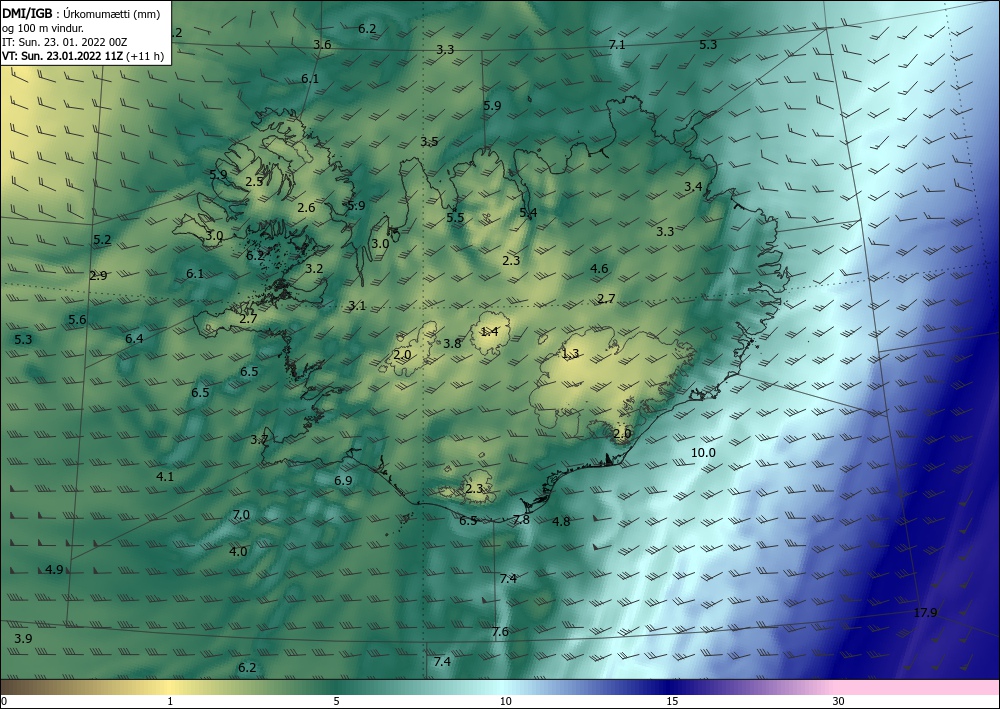
Task: Click the 10.0 value off the southeast coast
Action: click(703, 453)
